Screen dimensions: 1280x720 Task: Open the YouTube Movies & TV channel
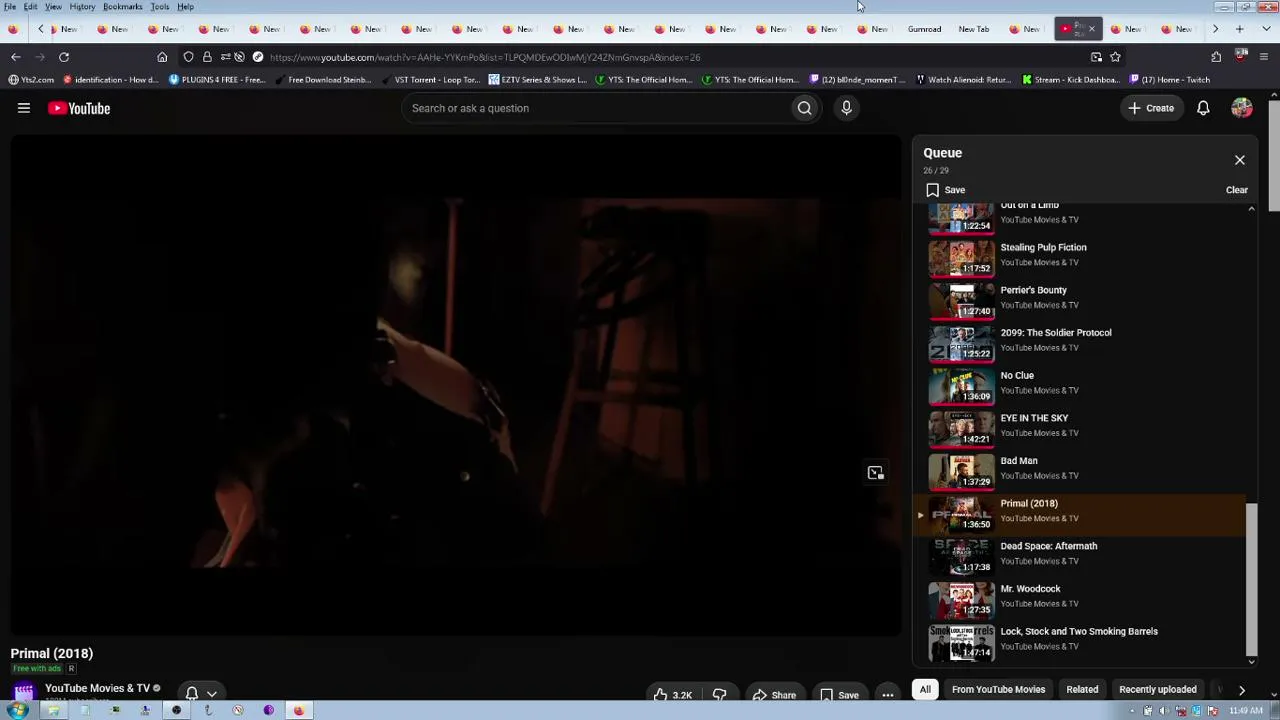pyautogui.click(x=97, y=688)
